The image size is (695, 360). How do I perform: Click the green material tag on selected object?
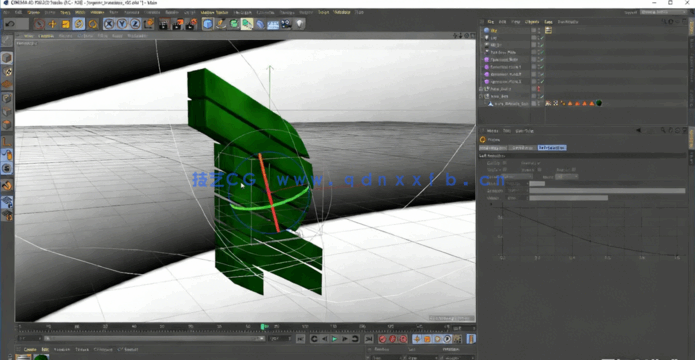(x=599, y=103)
